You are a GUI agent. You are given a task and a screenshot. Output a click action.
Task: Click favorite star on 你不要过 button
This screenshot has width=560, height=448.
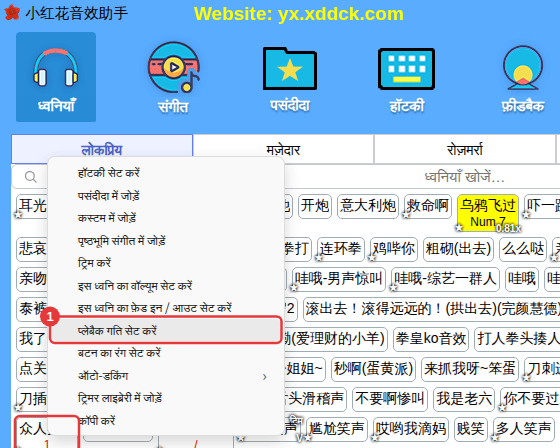click(x=502, y=408)
